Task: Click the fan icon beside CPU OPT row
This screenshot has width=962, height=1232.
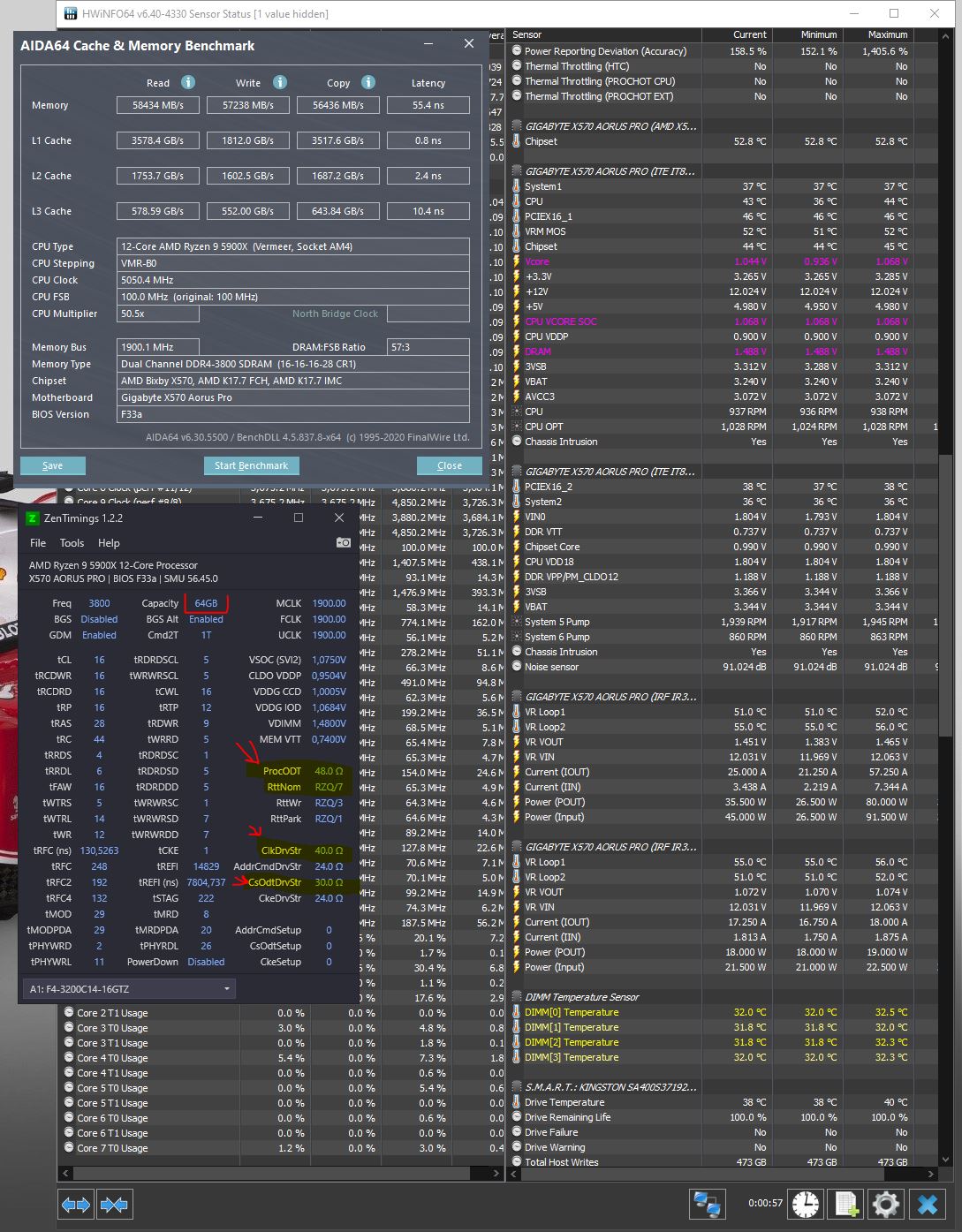Action: [x=517, y=427]
